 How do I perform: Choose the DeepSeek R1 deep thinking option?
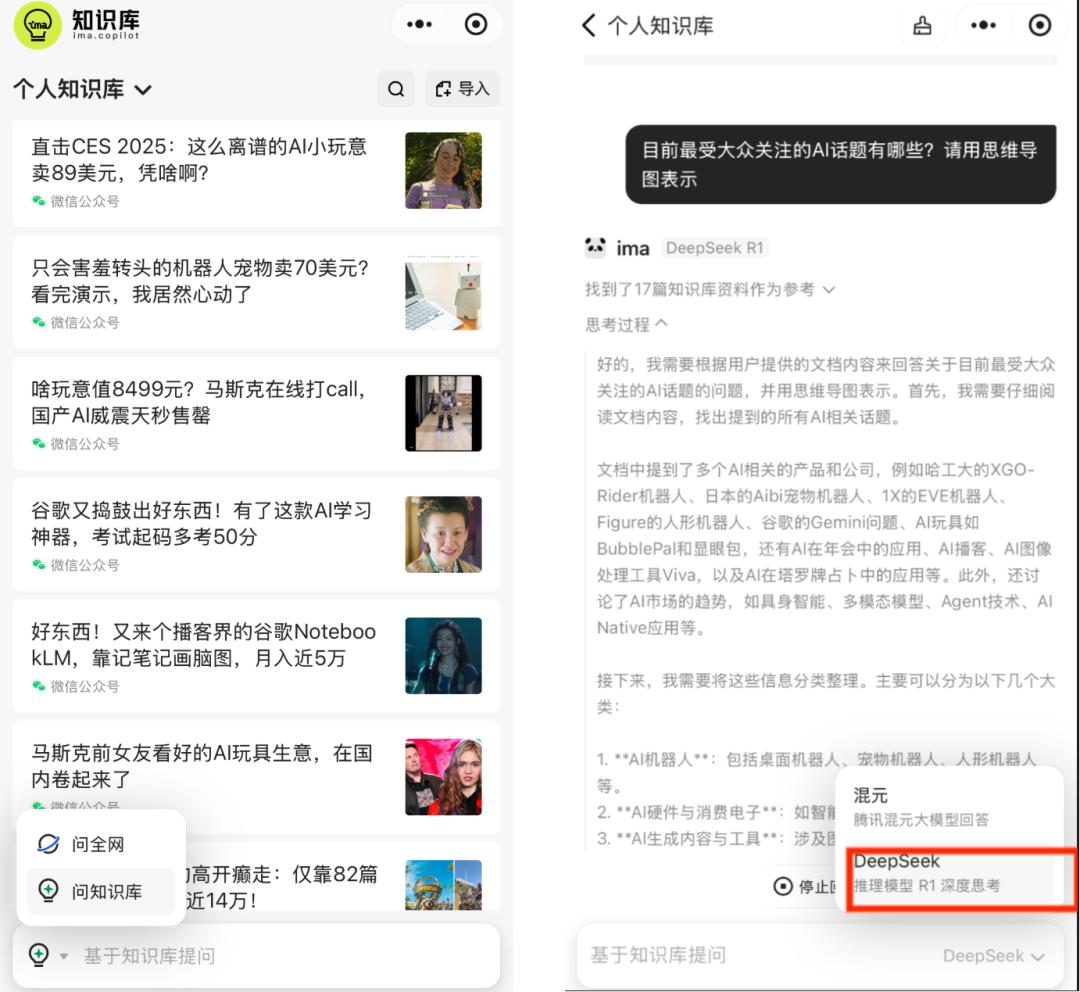click(x=950, y=873)
